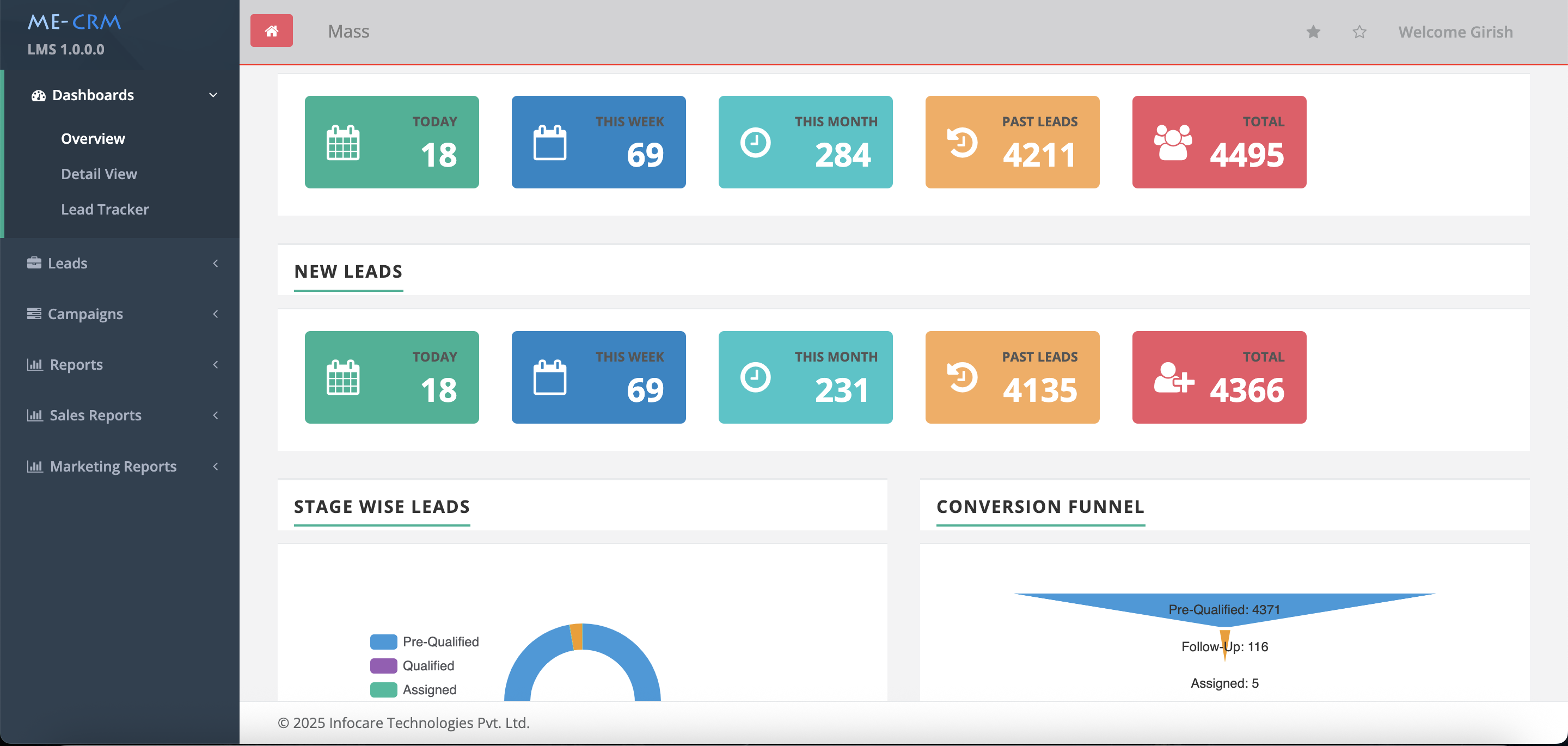Image resolution: width=1568 pixels, height=746 pixels.
Task: Click the filled star icon in header
Action: 1313,32
